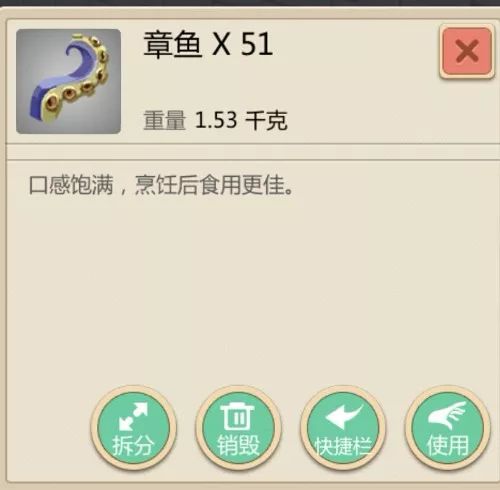Viewport: 500px width, 490px height.
Task: Tap the 使用 text label
Action: pos(448,445)
